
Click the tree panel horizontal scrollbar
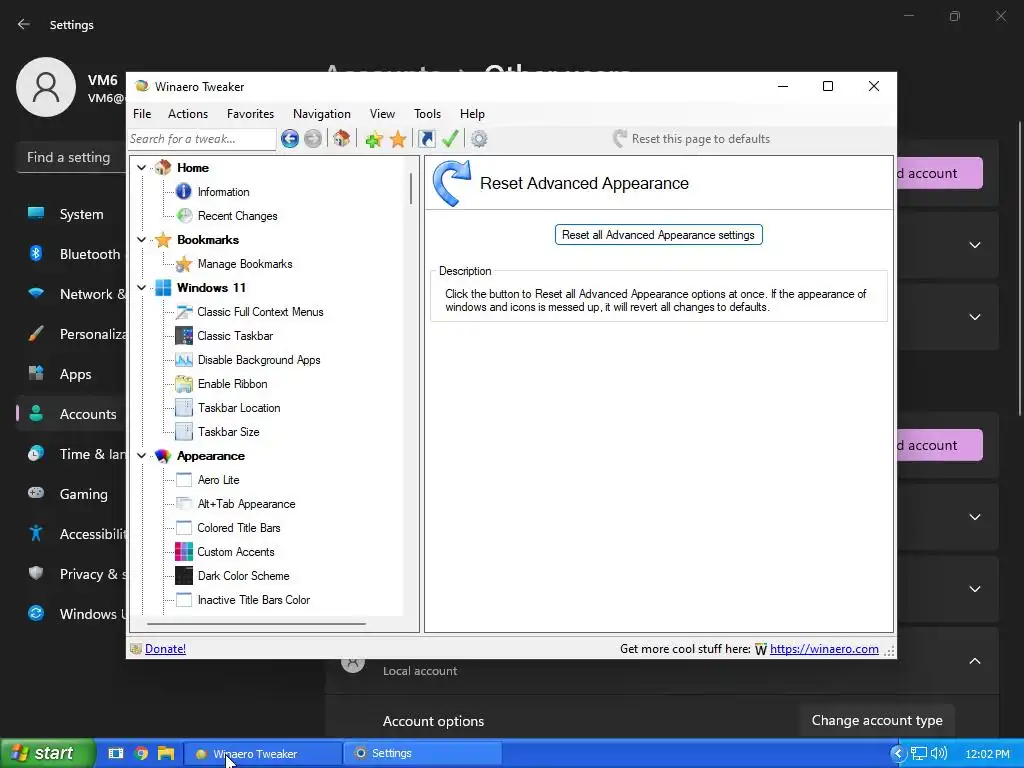(256, 624)
